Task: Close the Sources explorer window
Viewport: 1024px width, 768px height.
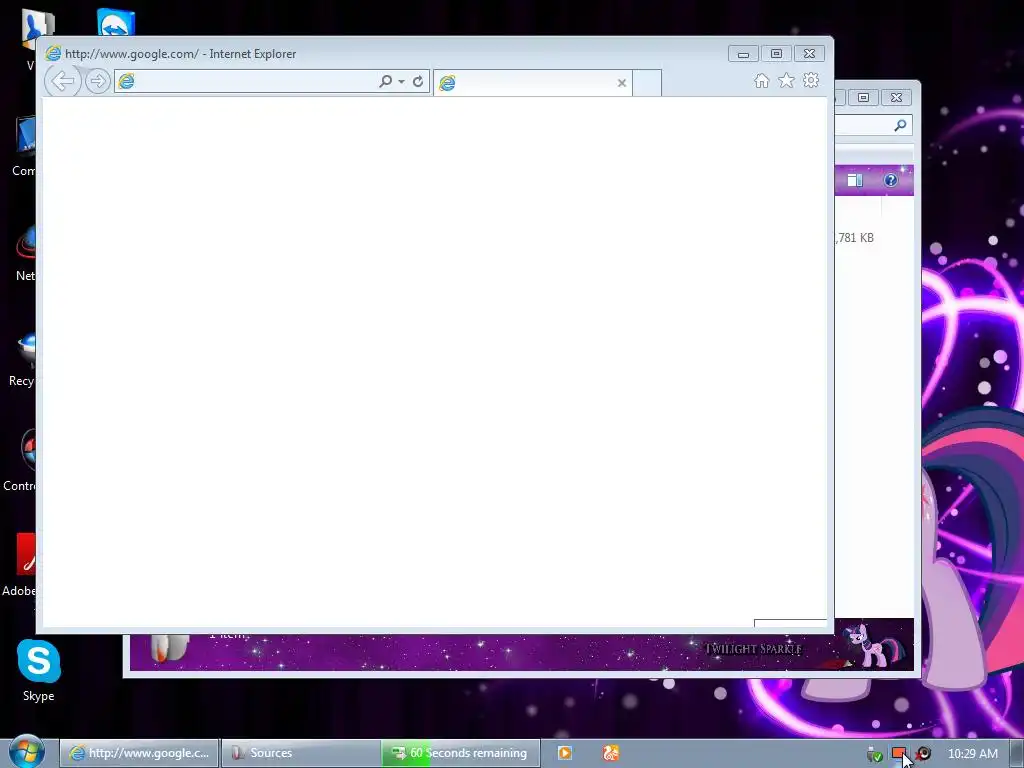Action: [x=897, y=97]
